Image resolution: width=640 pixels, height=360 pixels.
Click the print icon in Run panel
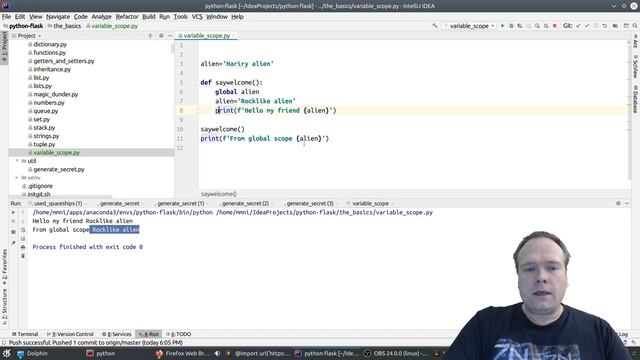point(23,247)
